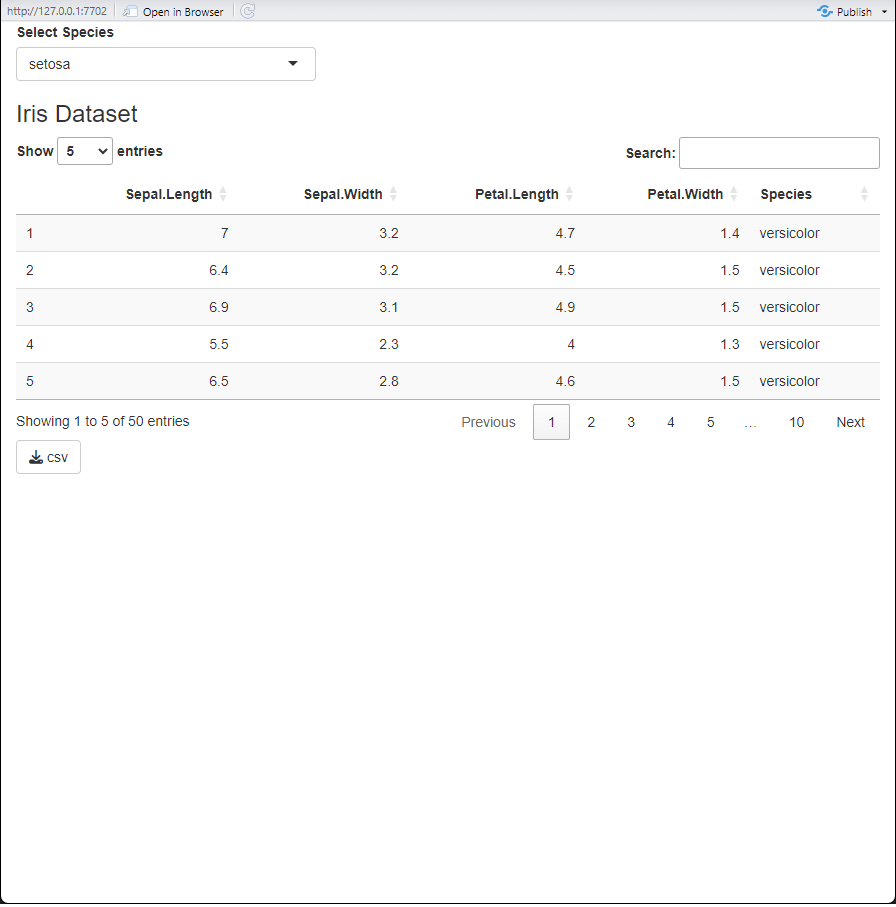
Task: Sort by Sepal.Length column arrows
Action: [223, 194]
